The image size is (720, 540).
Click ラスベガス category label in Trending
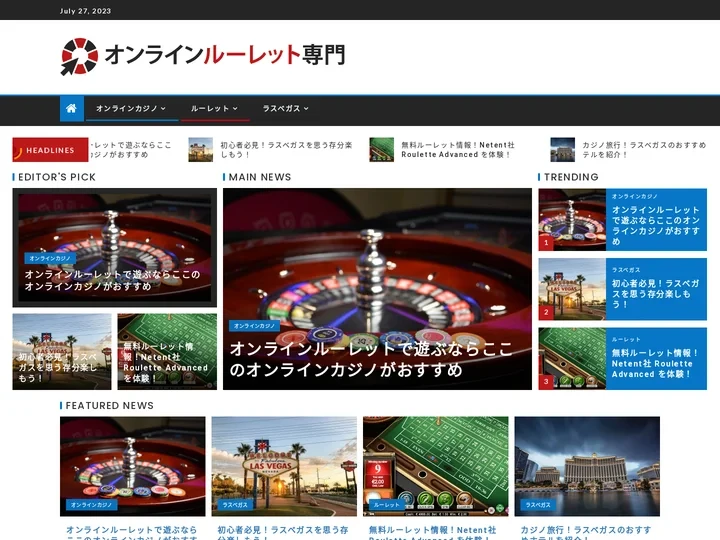(x=626, y=270)
